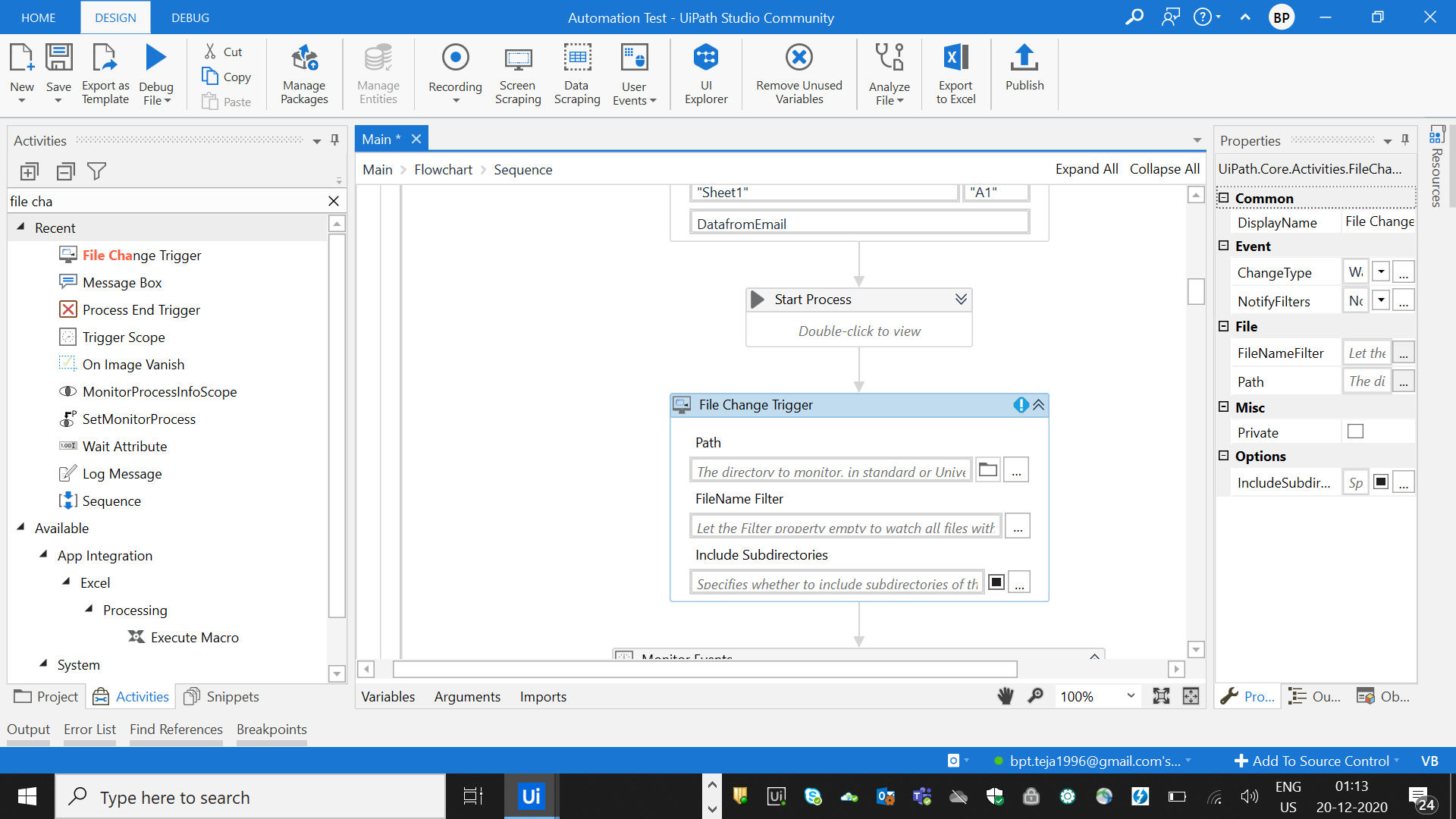Expand all activities tree icon
Screen dimensions: 1456x819
[x=30, y=171]
